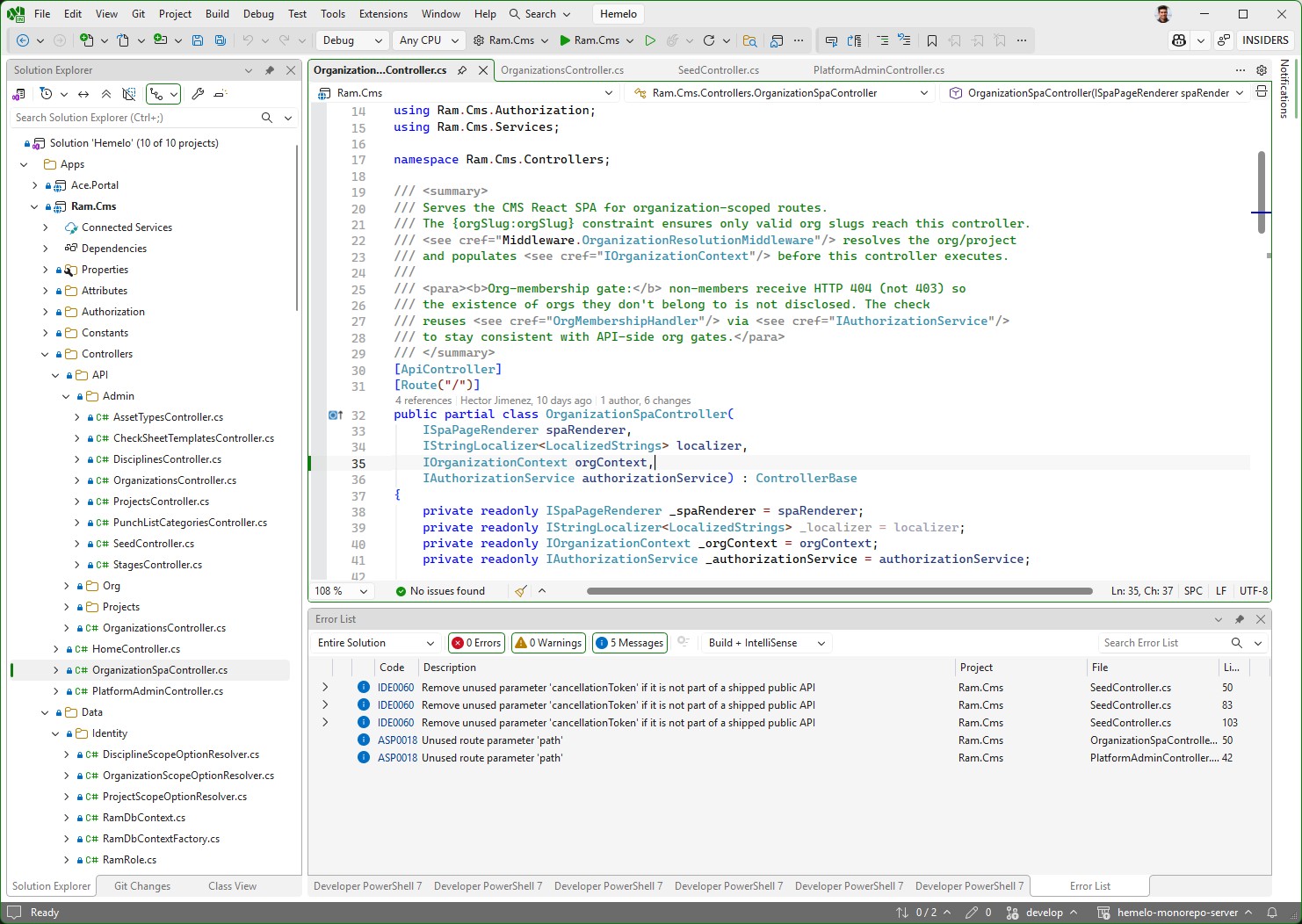Click the bookmark toggle icon in toolbar

pos(932,40)
